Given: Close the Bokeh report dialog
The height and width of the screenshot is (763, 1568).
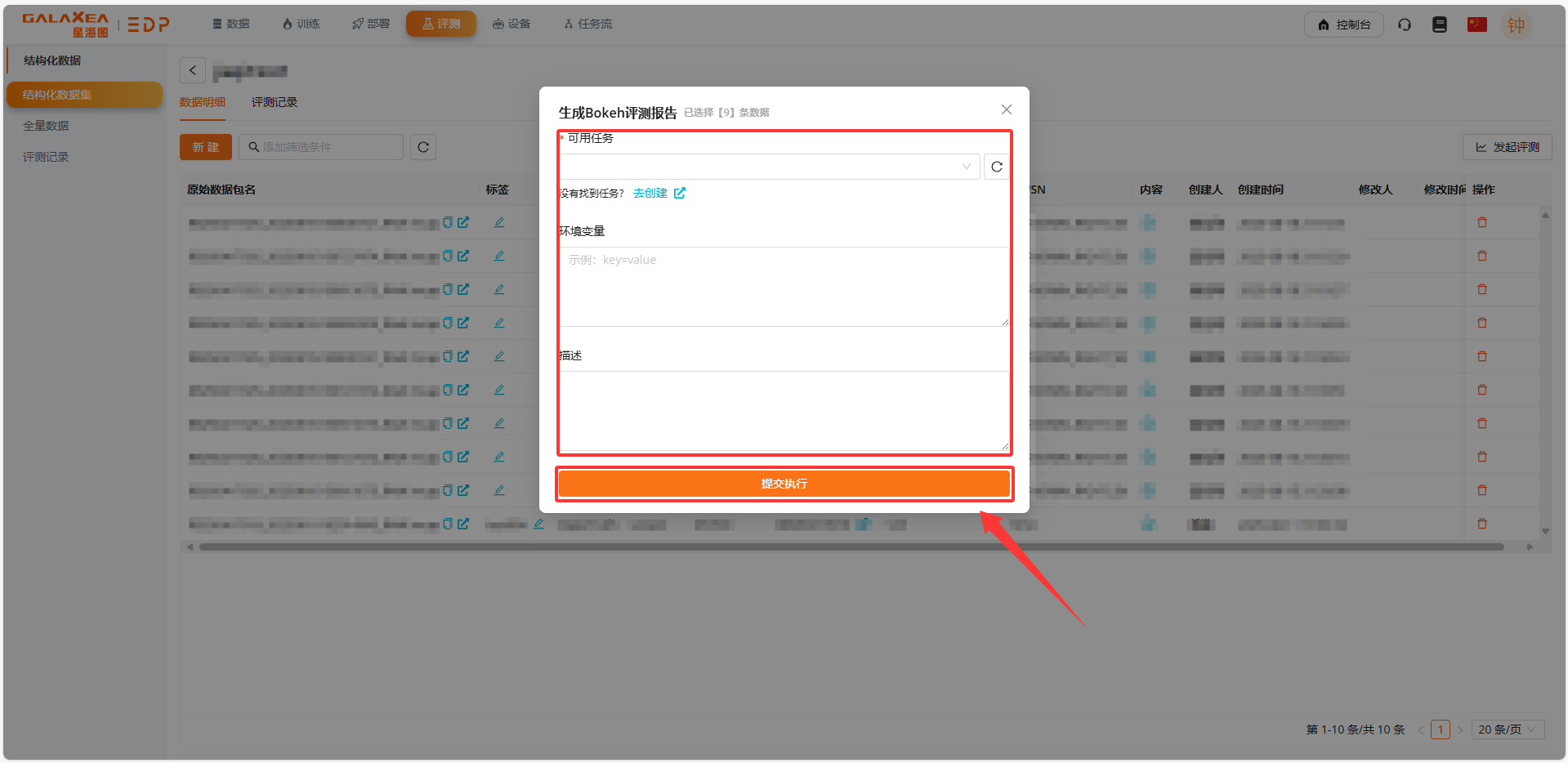Looking at the screenshot, I should coord(1006,109).
